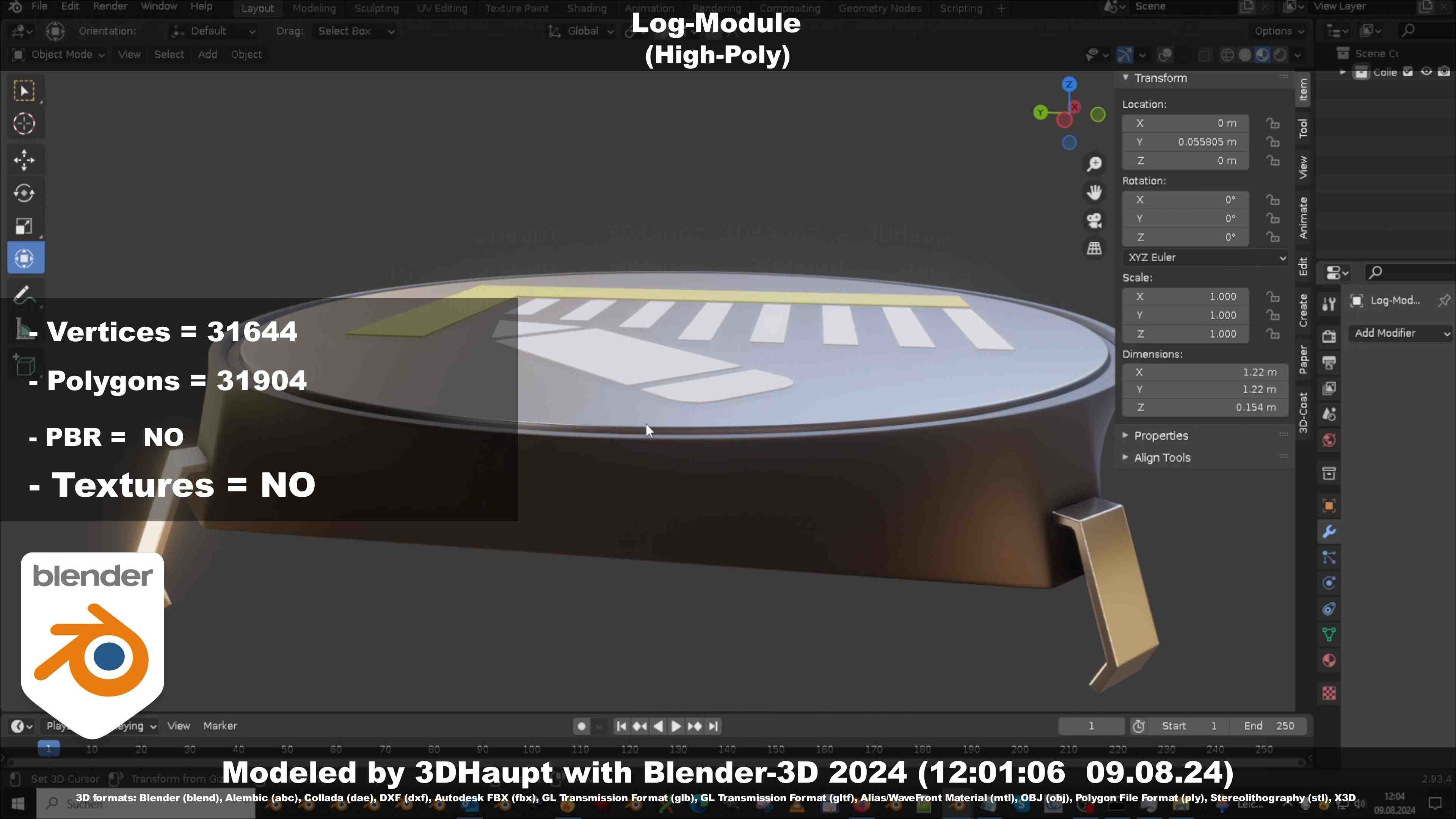This screenshot has width=1456, height=819.
Task: Click the green Y axis gizmo ball
Action: click(1040, 113)
